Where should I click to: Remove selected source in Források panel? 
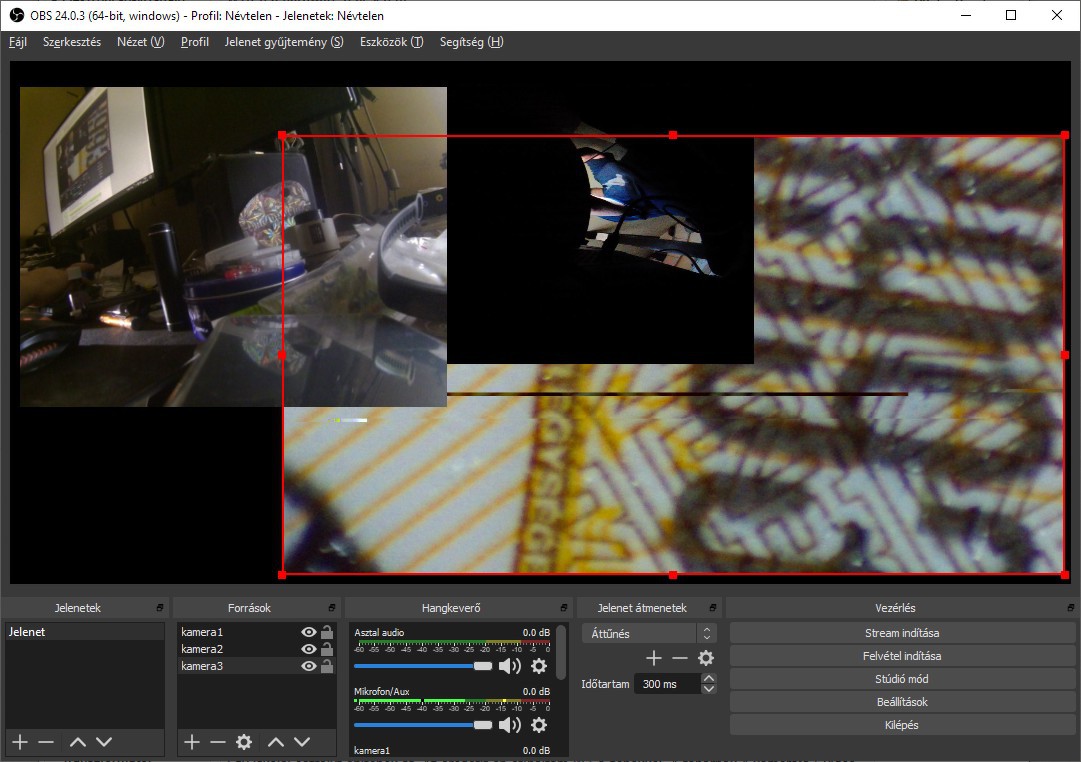coord(218,742)
